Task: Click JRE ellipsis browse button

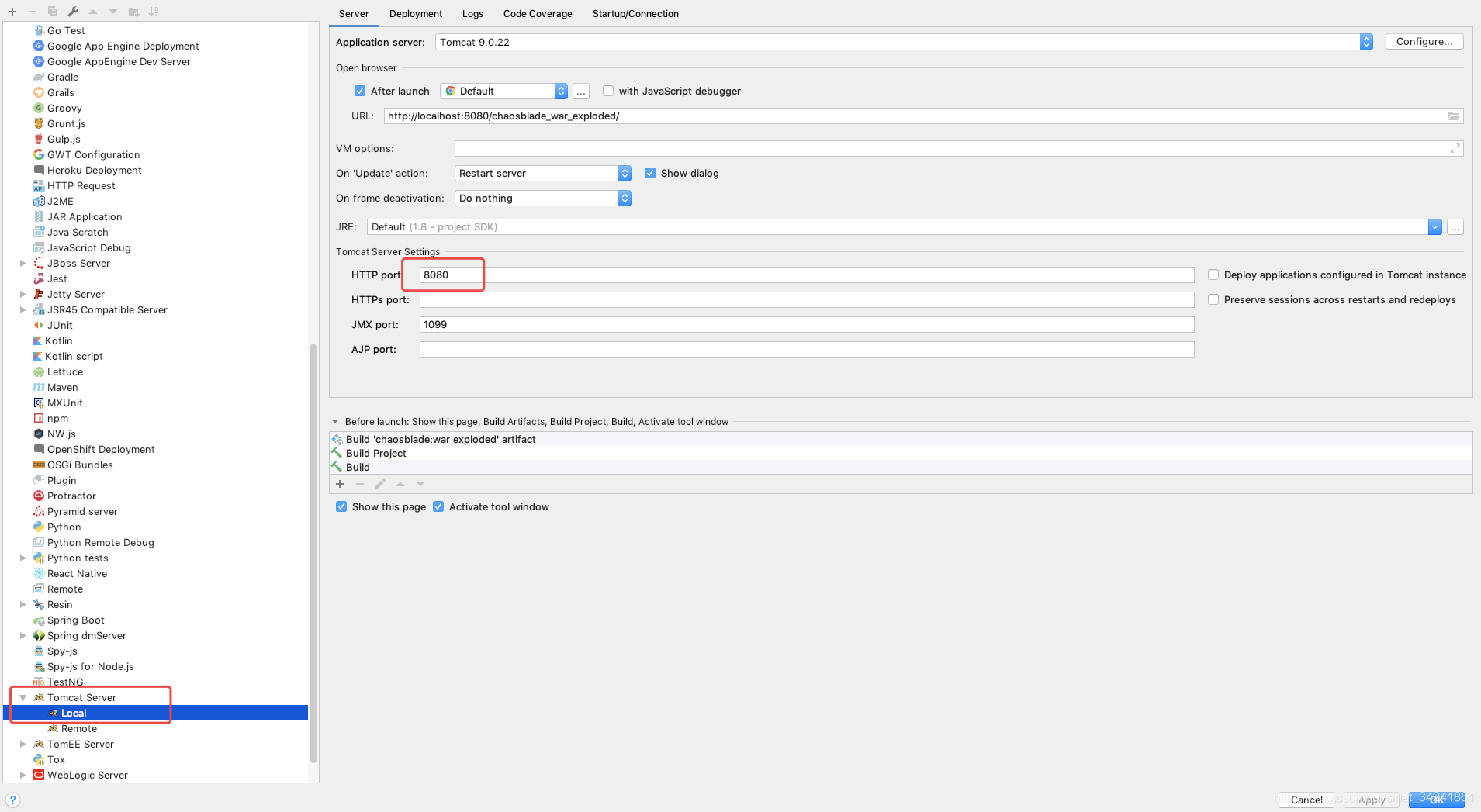Action: (x=1455, y=227)
